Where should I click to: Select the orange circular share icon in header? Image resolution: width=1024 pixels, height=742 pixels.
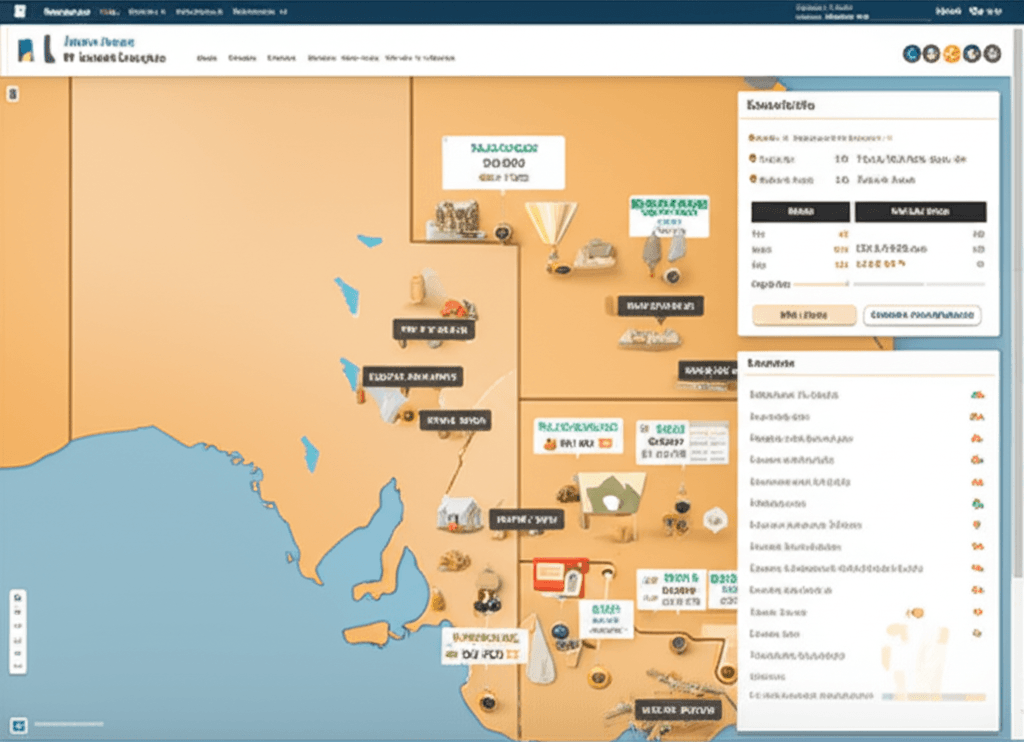click(952, 54)
